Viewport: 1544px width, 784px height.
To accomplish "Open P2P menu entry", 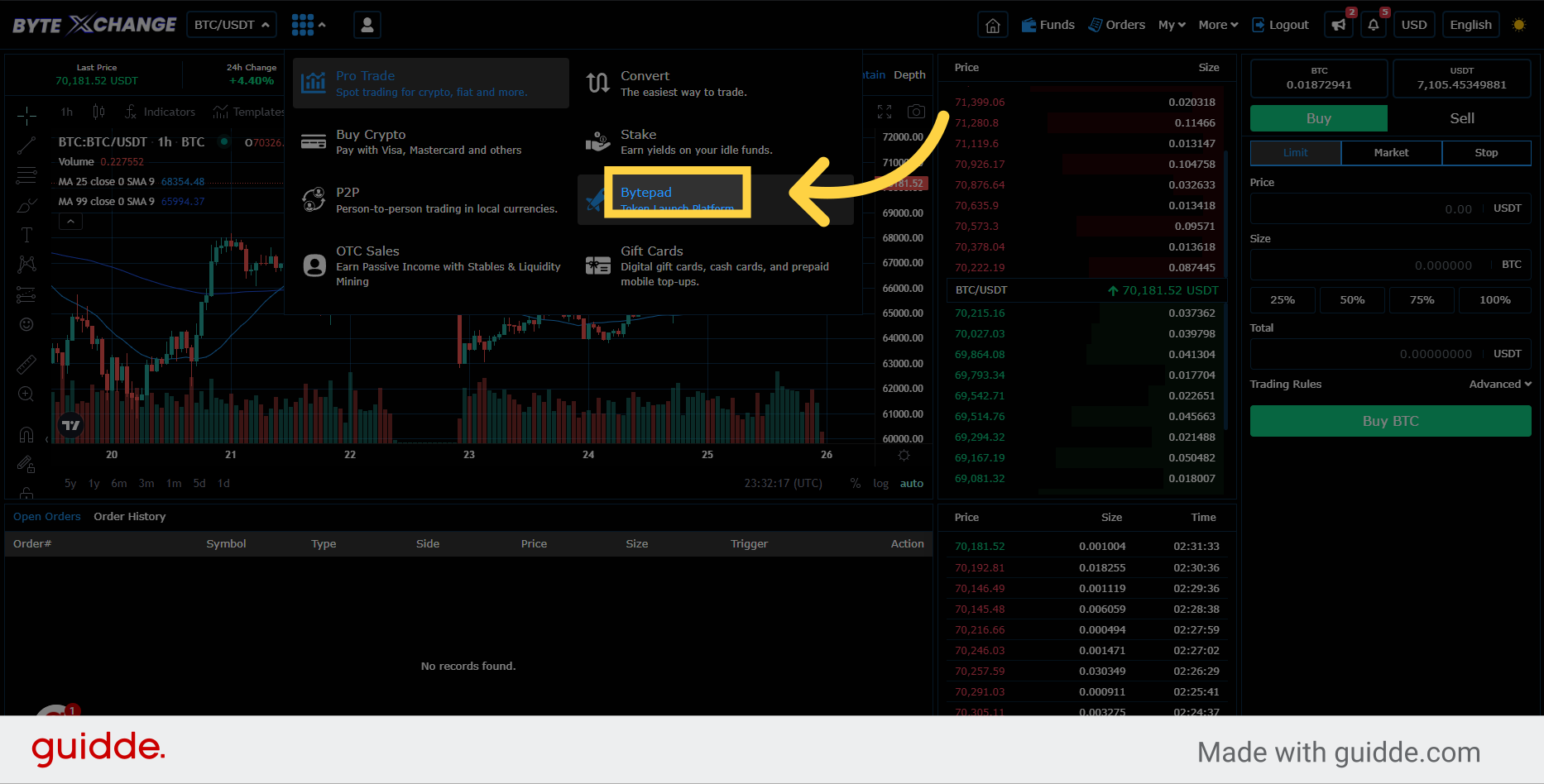I will (x=431, y=199).
